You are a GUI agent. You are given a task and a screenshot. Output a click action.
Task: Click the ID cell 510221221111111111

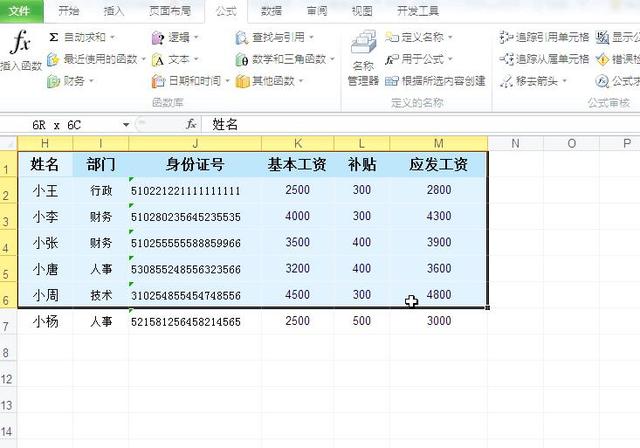(195, 190)
